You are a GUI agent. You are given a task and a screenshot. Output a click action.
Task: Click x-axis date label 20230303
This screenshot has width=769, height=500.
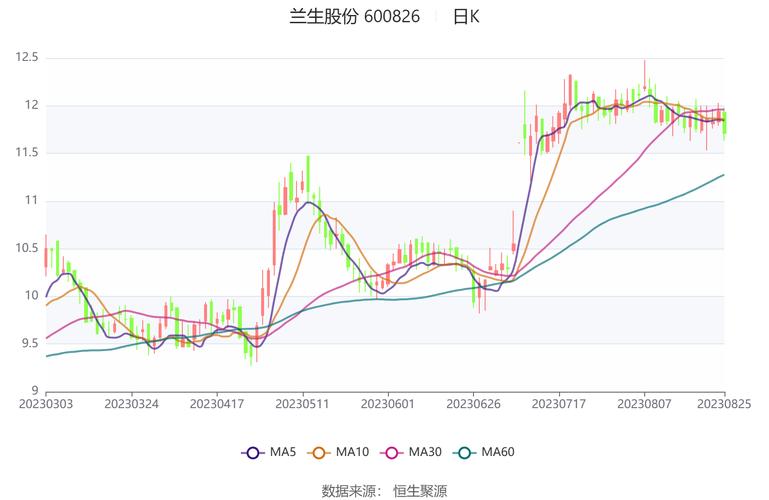(x=46, y=404)
